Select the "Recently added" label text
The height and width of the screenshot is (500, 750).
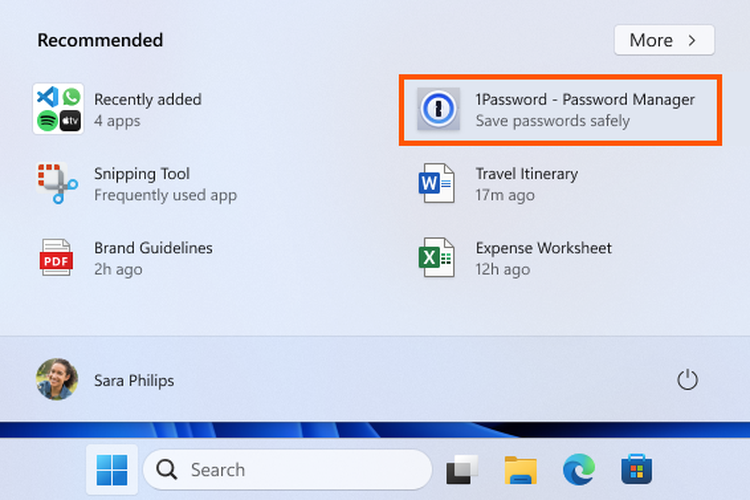click(148, 99)
